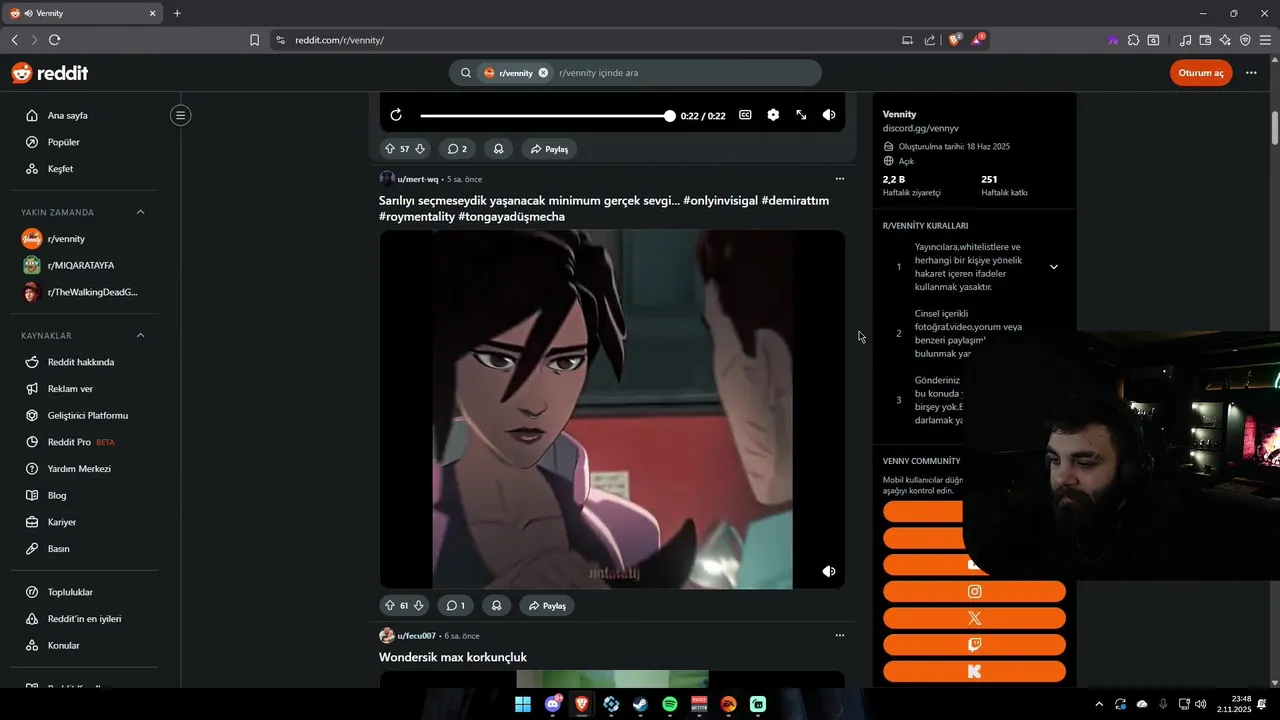Open the Kick community link button
This screenshot has width=1280, height=720.
974,672
